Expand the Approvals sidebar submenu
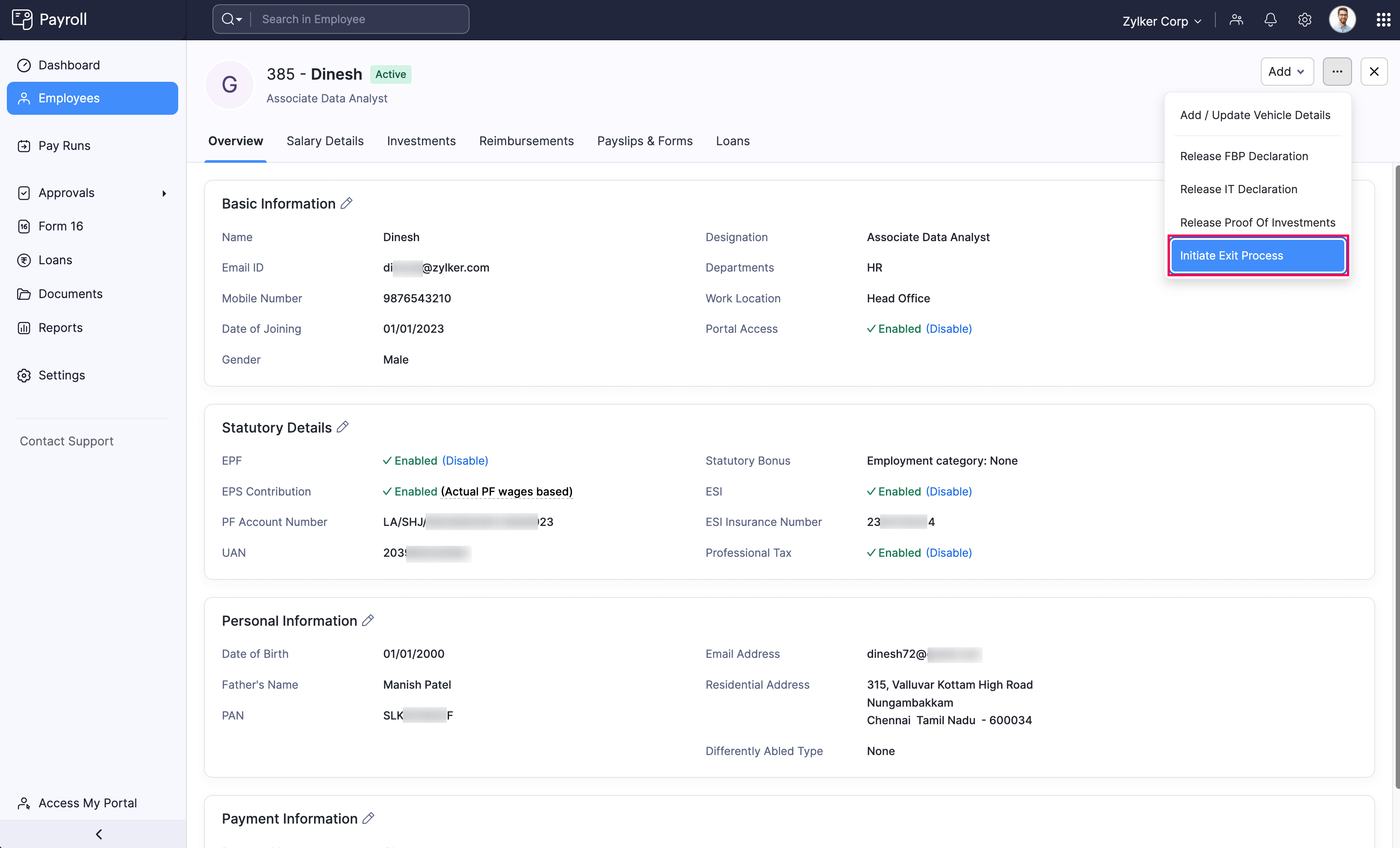Viewport: 1400px width, 848px height. (x=164, y=193)
